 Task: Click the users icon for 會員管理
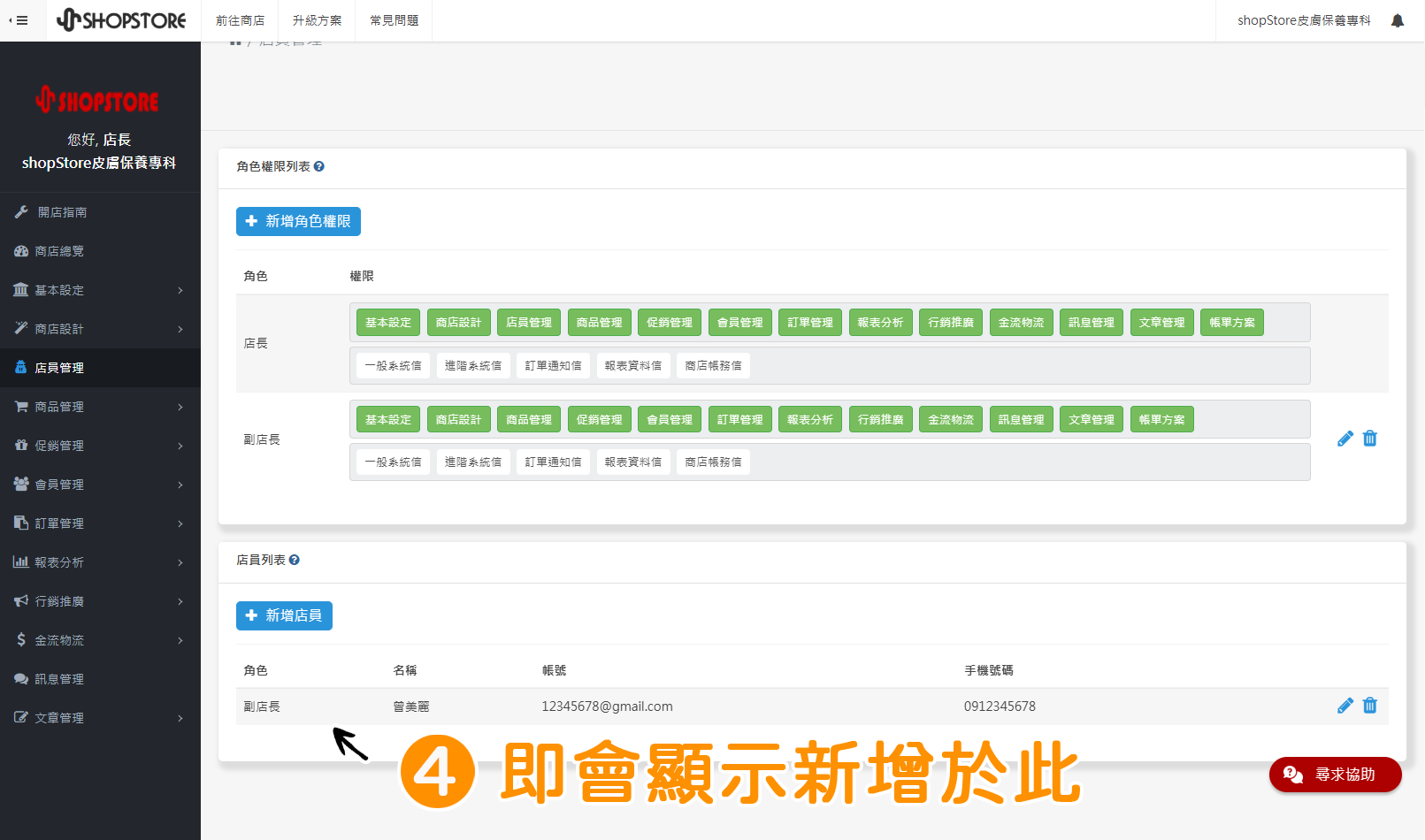(x=21, y=485)
